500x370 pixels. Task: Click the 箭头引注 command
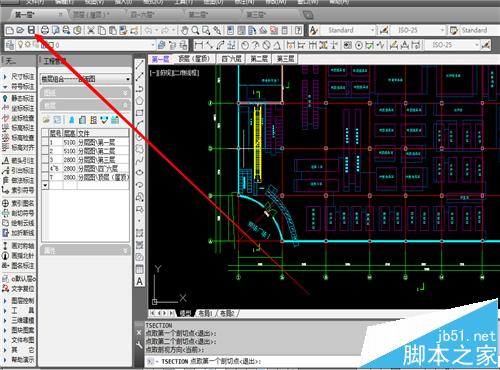coord(19,161)
